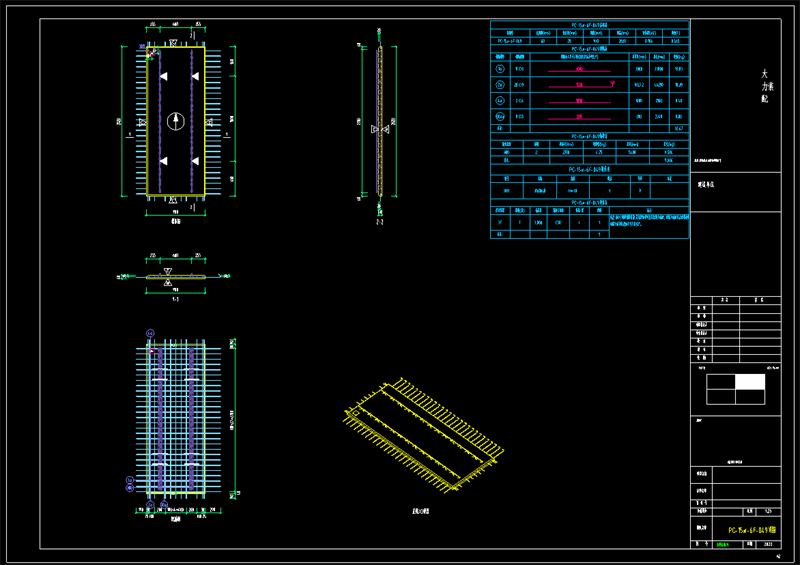The image size is (800, 565).
Task: Click the green text in the bottom title block row
Action: (722, 545)
